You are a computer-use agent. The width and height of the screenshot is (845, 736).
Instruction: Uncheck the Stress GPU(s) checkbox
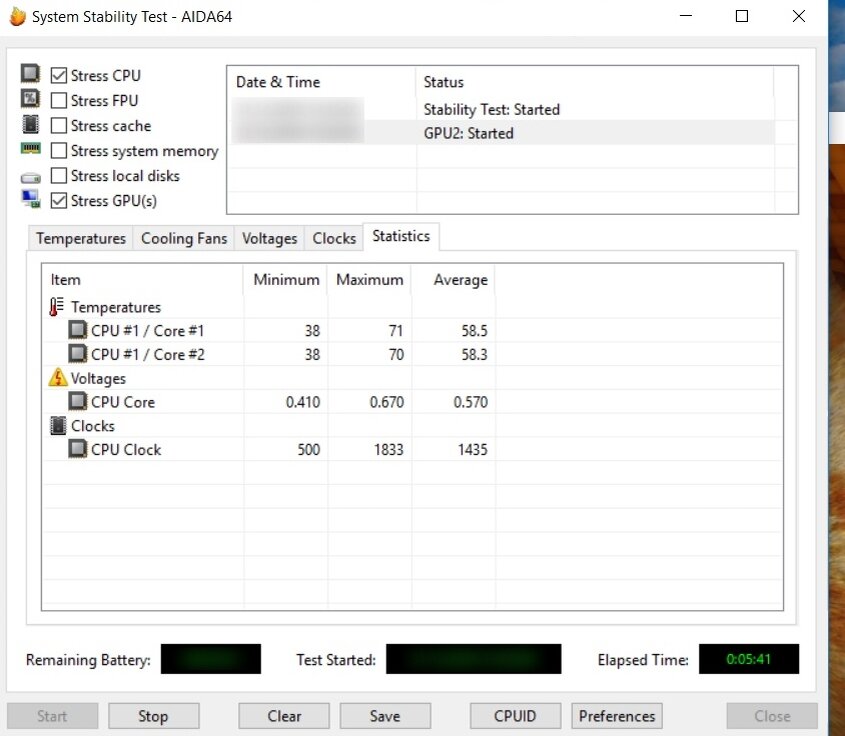click(x=59, y=200)
